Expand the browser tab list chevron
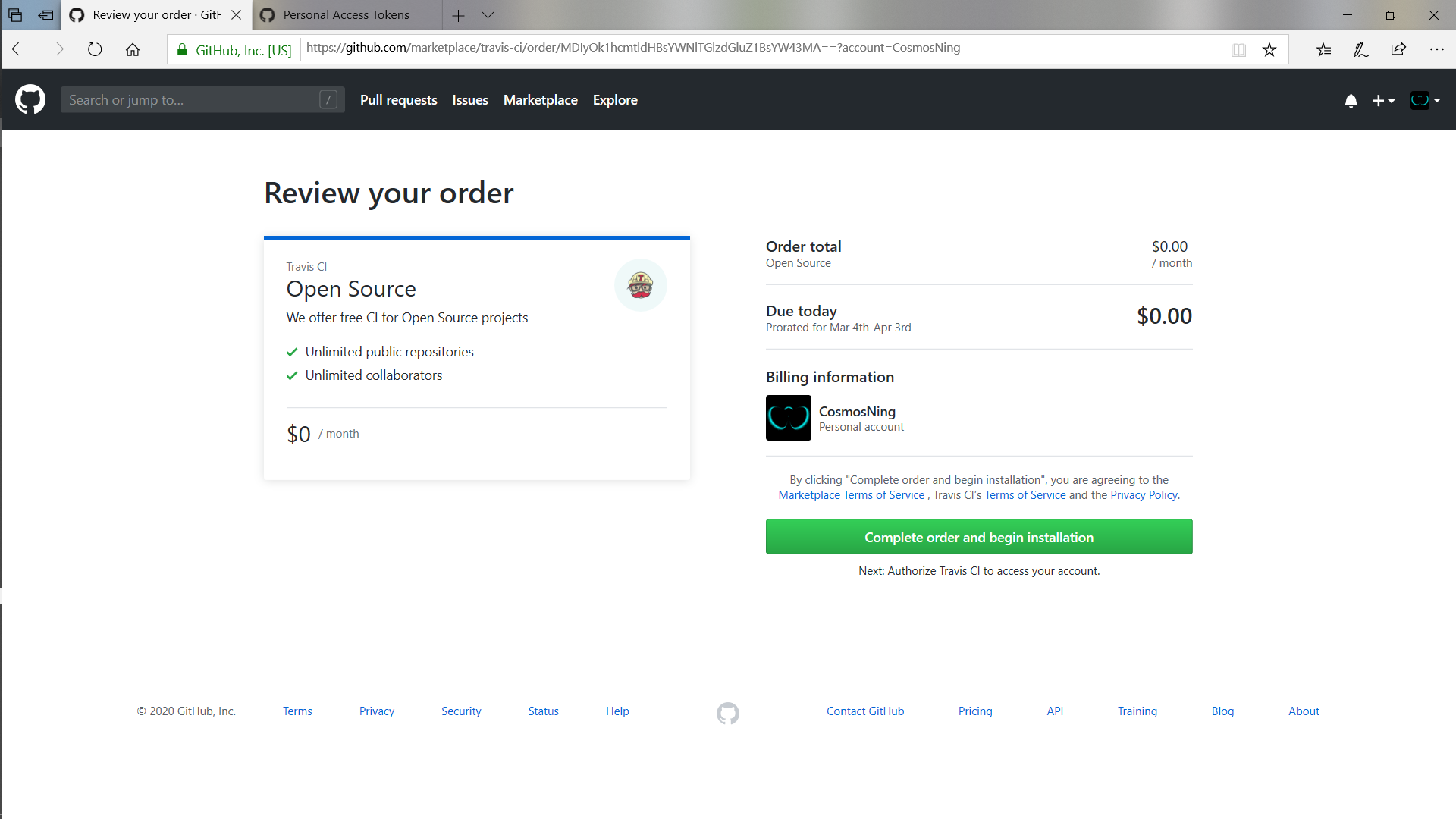Viewport: 1456px width, 819px height. (488, 14)
